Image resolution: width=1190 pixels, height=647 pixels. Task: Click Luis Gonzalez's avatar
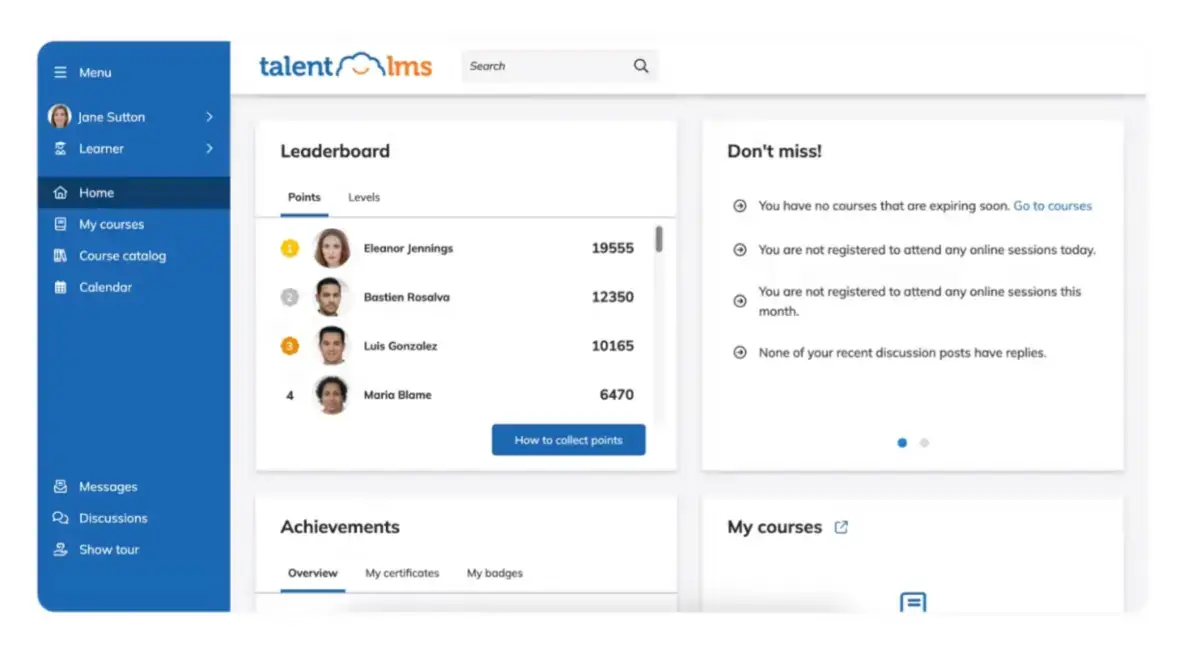coord(332,346)
